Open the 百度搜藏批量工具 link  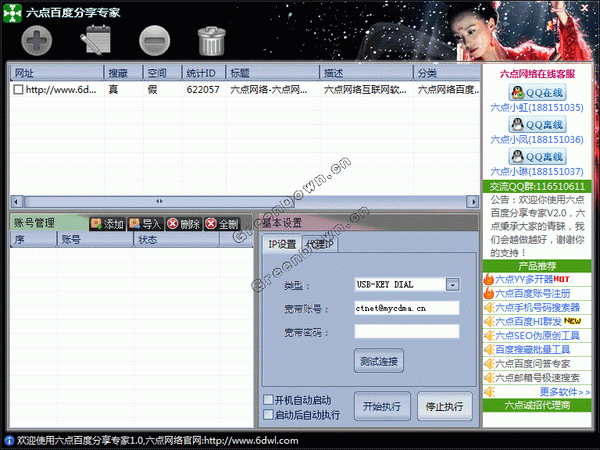(x=533, y=349)
